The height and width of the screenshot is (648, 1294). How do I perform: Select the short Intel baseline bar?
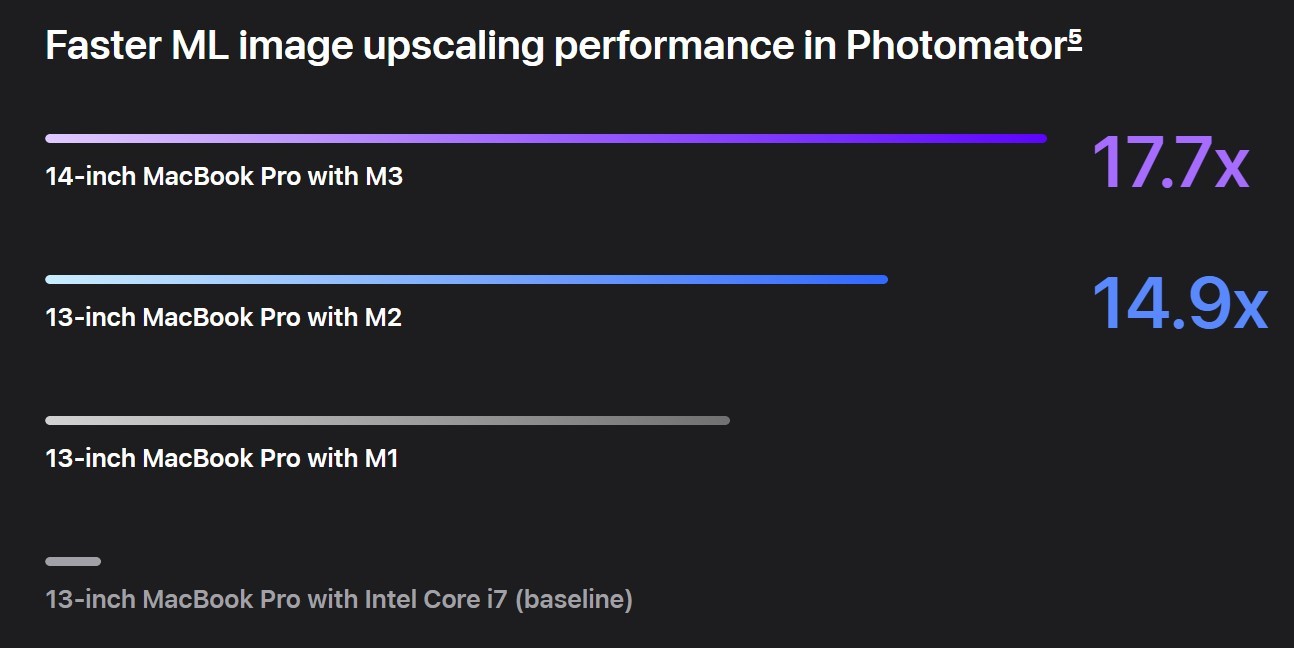[x=73, y=561]
